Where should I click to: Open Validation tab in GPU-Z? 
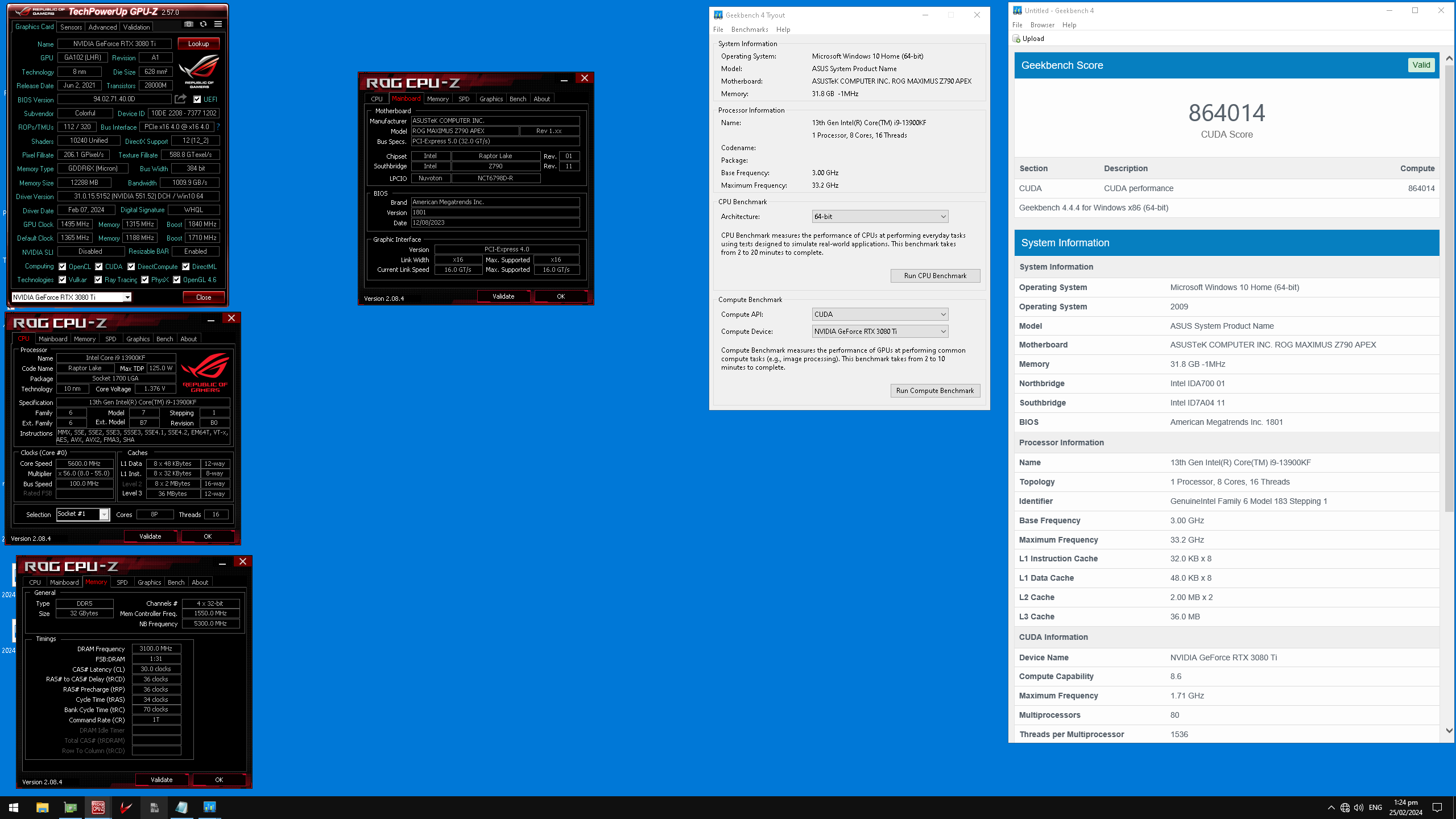pos(136,27)
